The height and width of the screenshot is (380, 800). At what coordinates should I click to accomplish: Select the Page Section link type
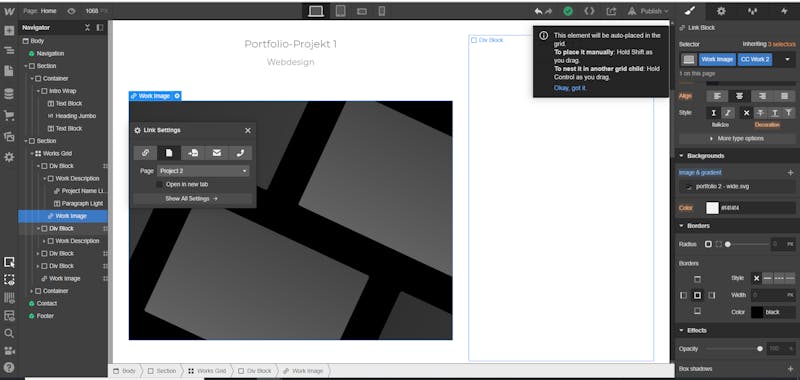193,153
